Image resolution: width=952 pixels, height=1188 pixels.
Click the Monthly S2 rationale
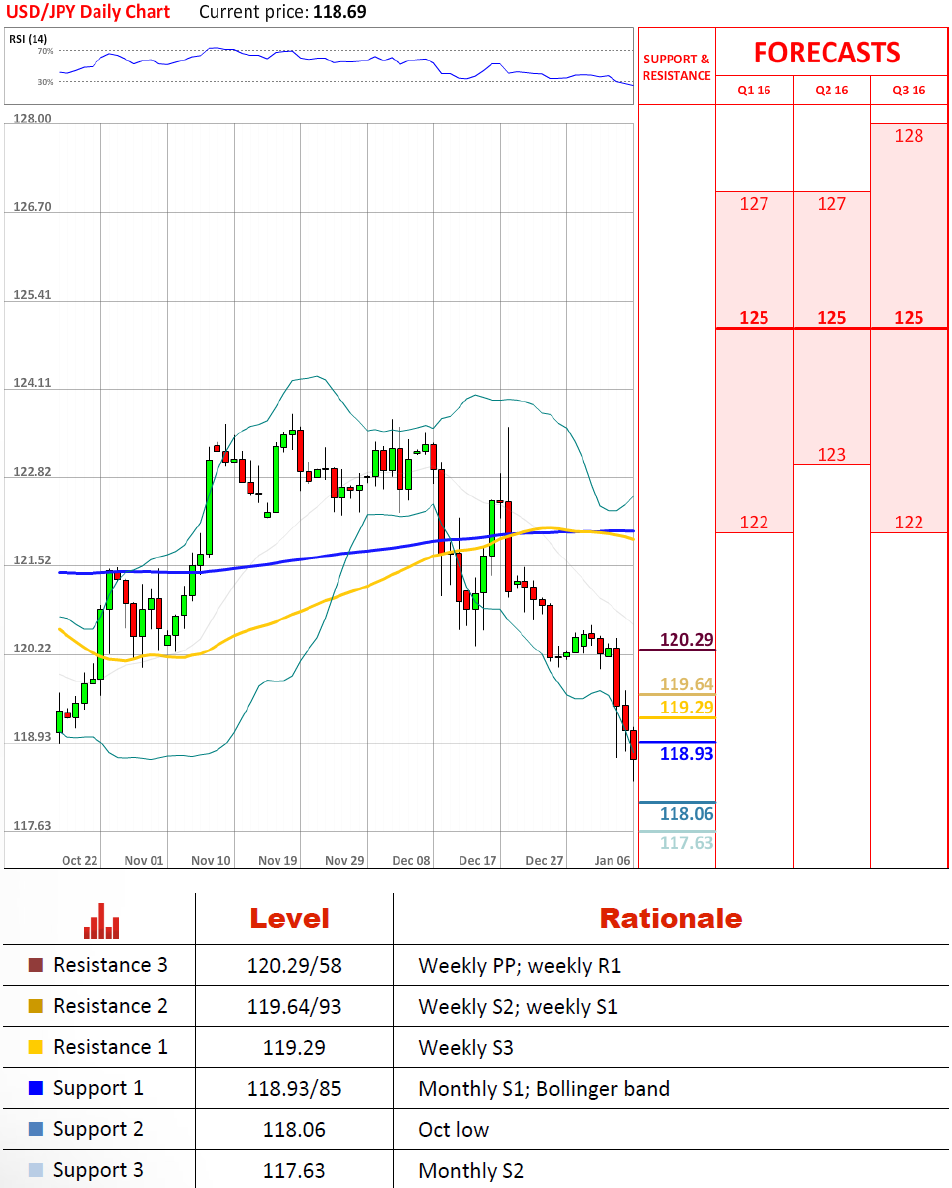pyautogui.click(x=471, y=1171)
